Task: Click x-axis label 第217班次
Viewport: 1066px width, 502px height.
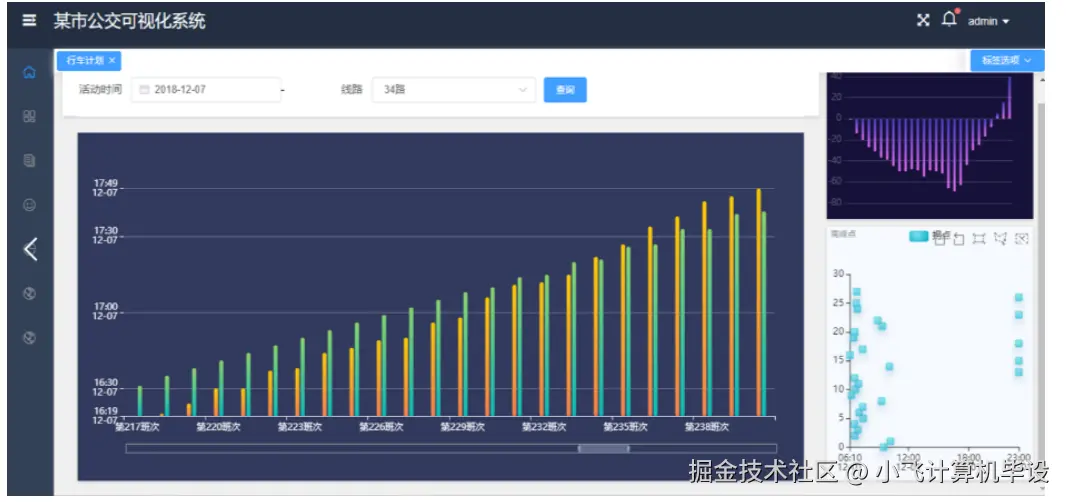Action: [x=137, y=427]
